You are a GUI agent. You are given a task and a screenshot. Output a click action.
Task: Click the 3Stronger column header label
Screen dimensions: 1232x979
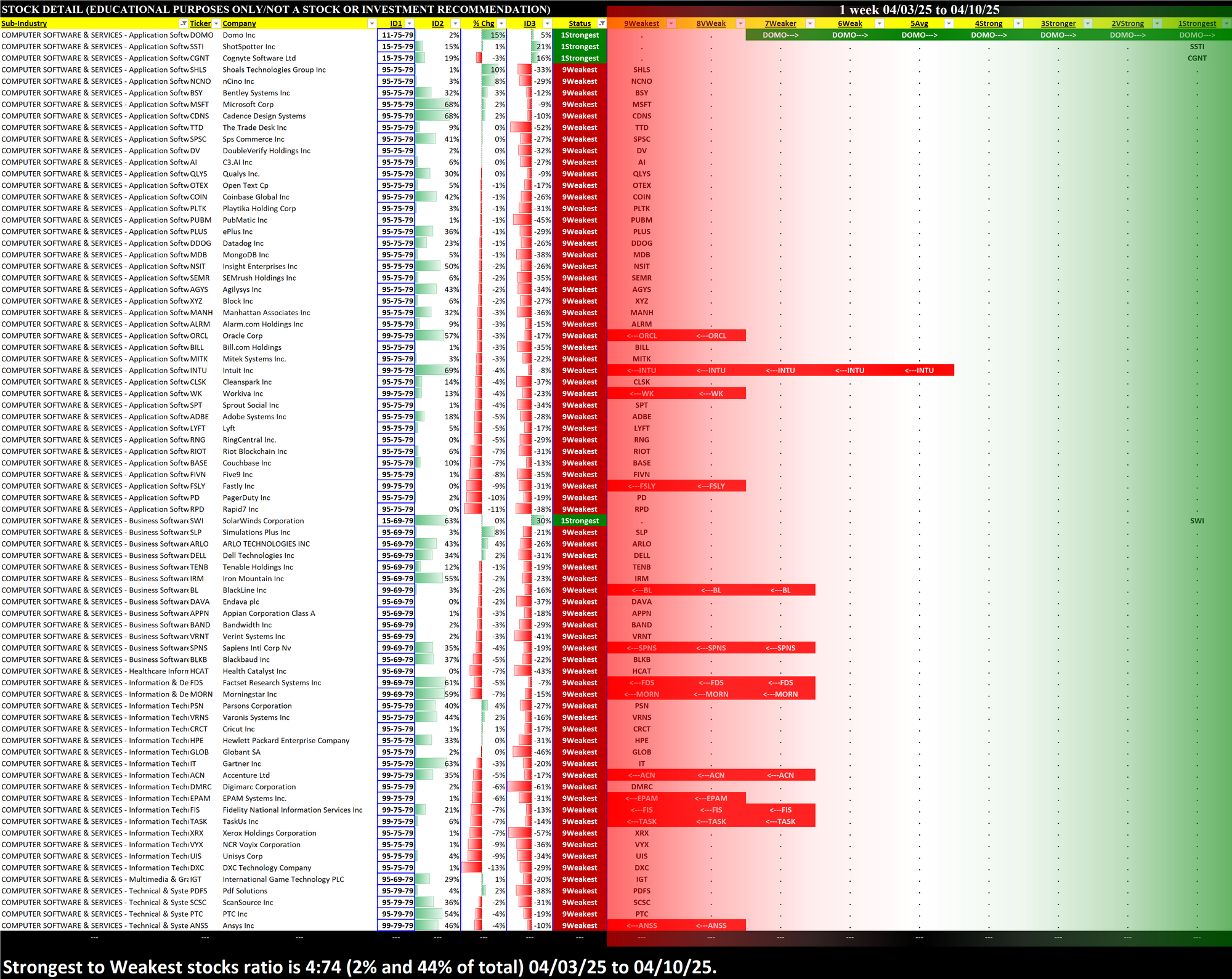(x=1058, y=23)
